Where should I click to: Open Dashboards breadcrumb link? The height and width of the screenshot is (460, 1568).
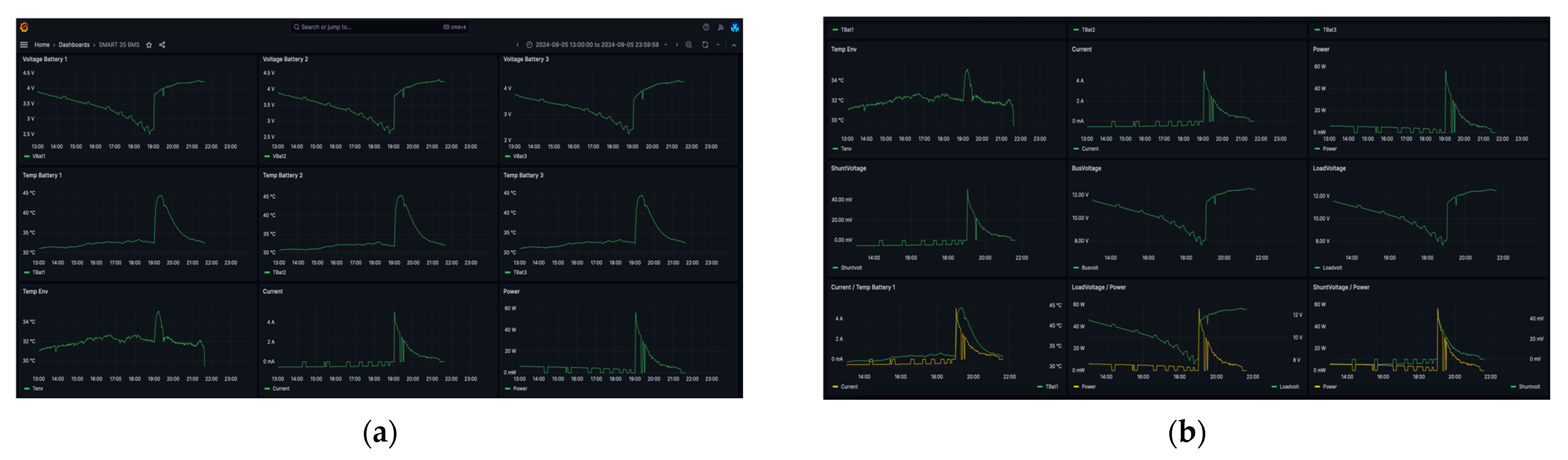pos(74,45)
